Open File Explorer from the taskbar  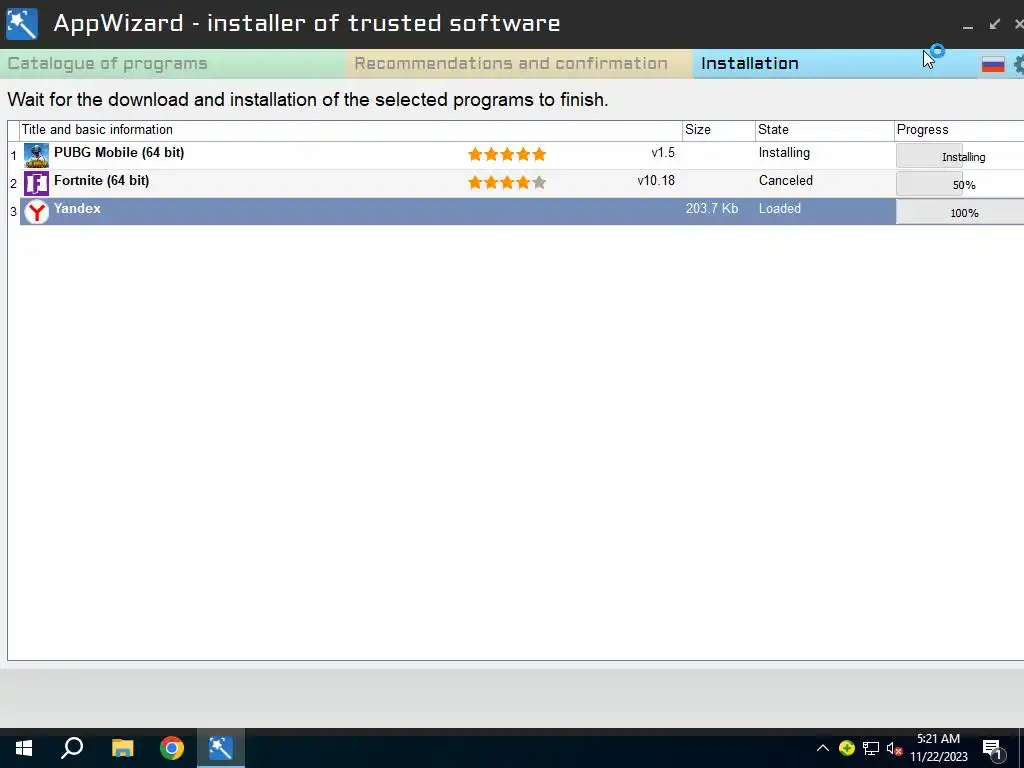(122, 748)
